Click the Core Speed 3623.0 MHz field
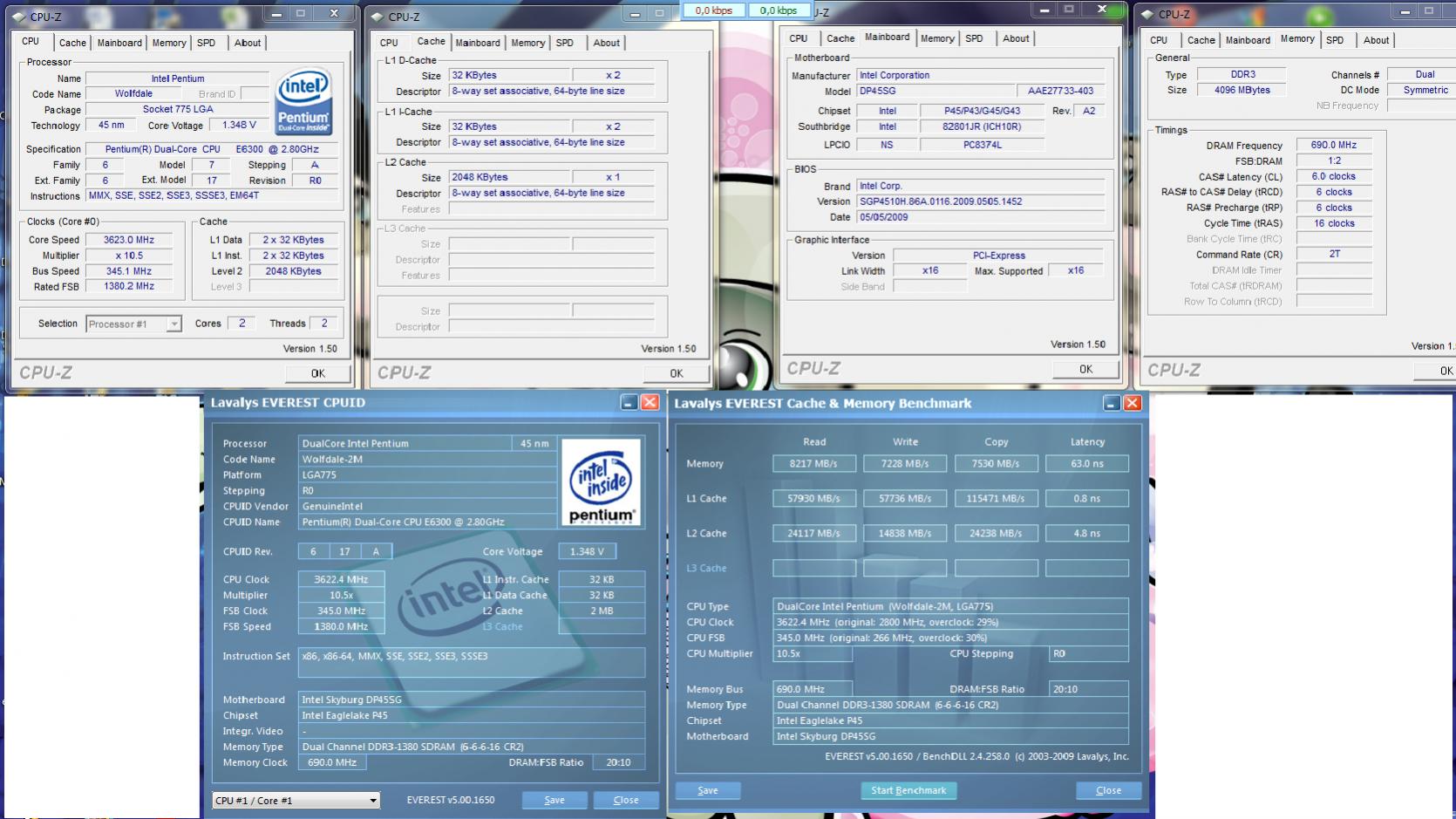This screenshot has width=1456, height=819. (x=129, y=240)
